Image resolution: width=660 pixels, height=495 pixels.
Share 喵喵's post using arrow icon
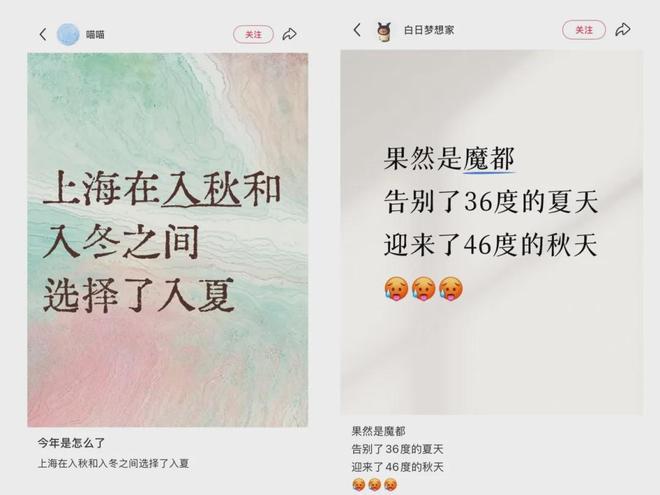coord(290,34)
